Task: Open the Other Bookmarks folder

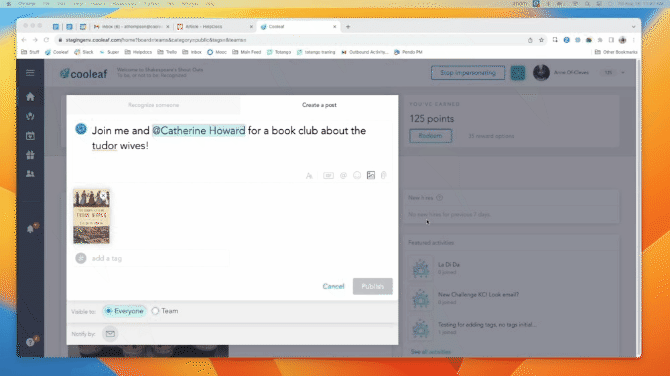Action: [x=616, y=52]
